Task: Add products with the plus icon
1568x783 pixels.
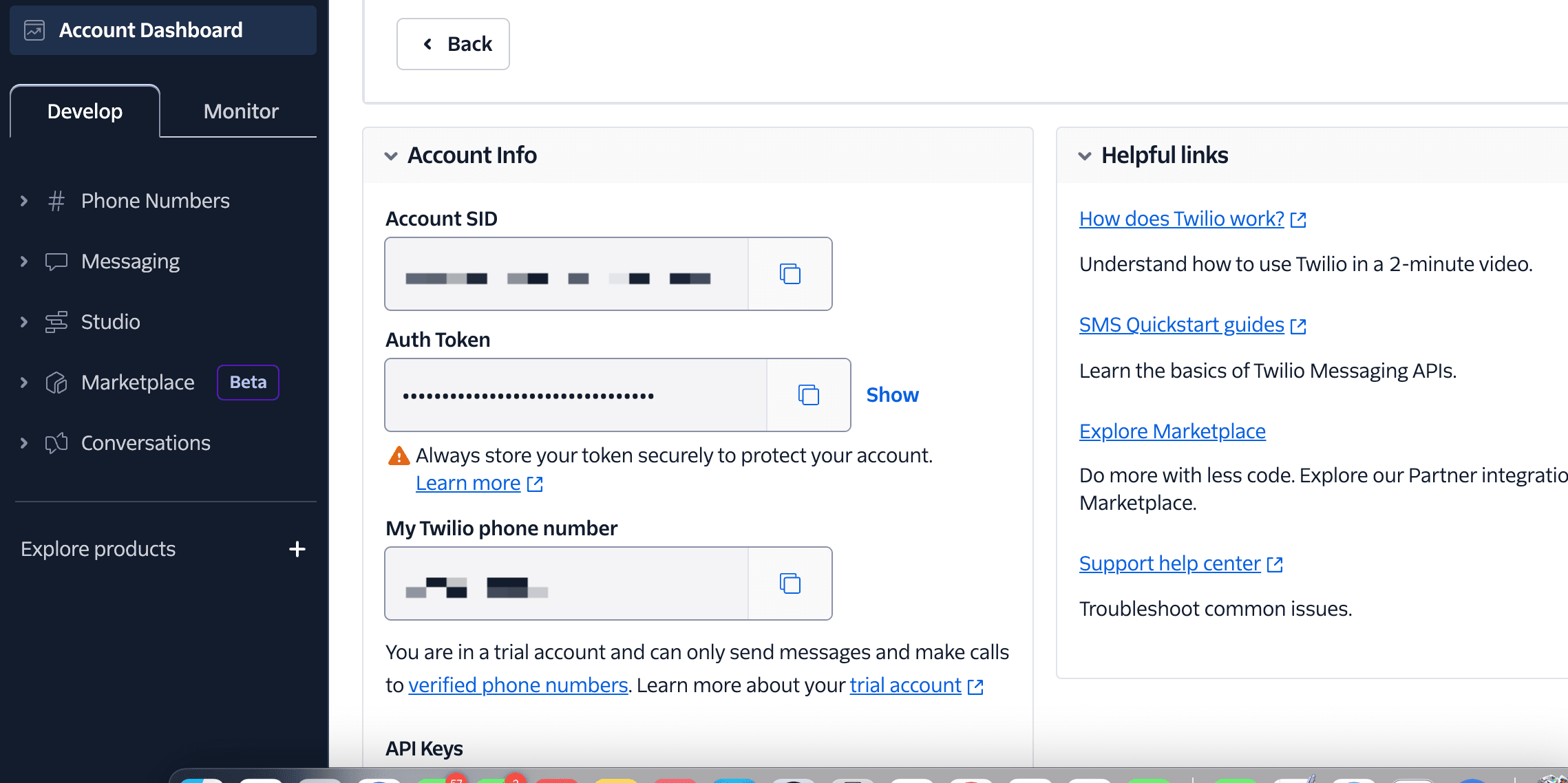Action: [x=297, y=549]
